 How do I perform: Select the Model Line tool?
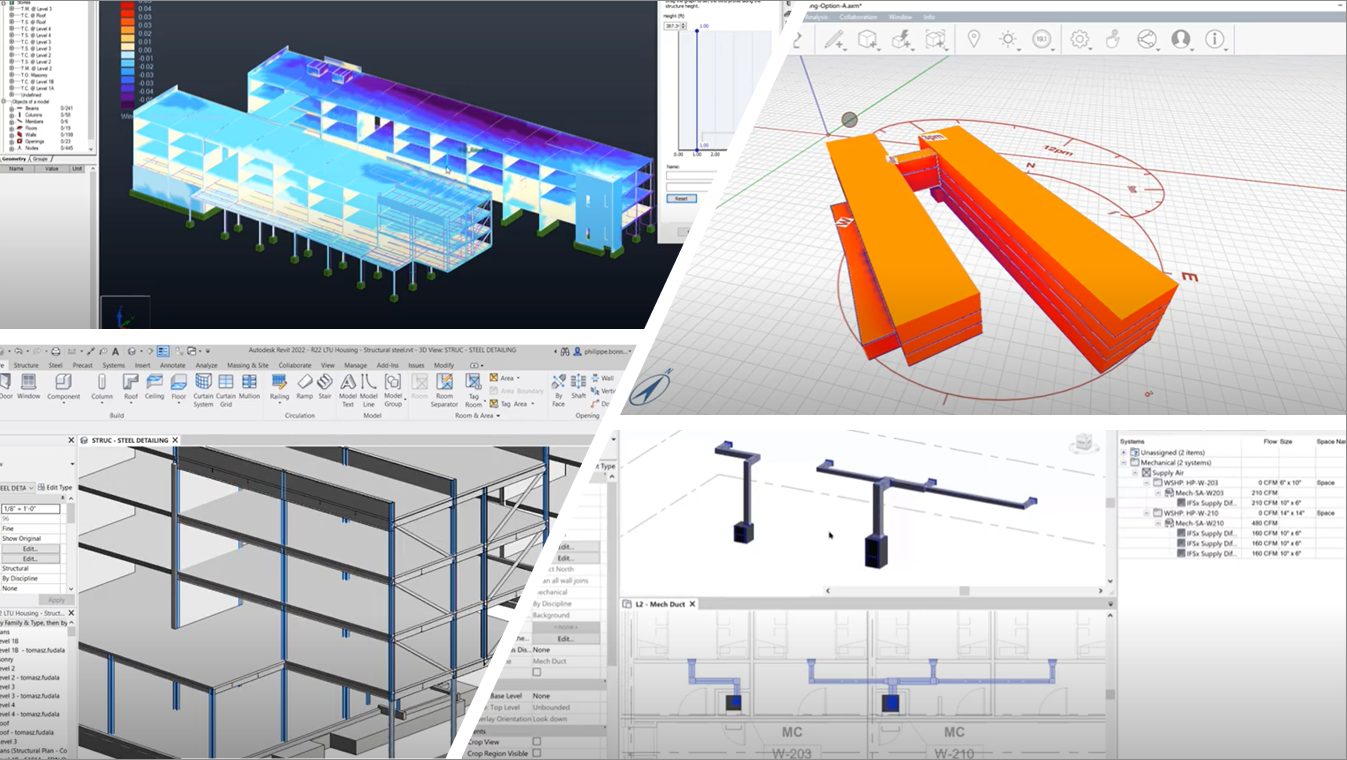pos(369,391)
